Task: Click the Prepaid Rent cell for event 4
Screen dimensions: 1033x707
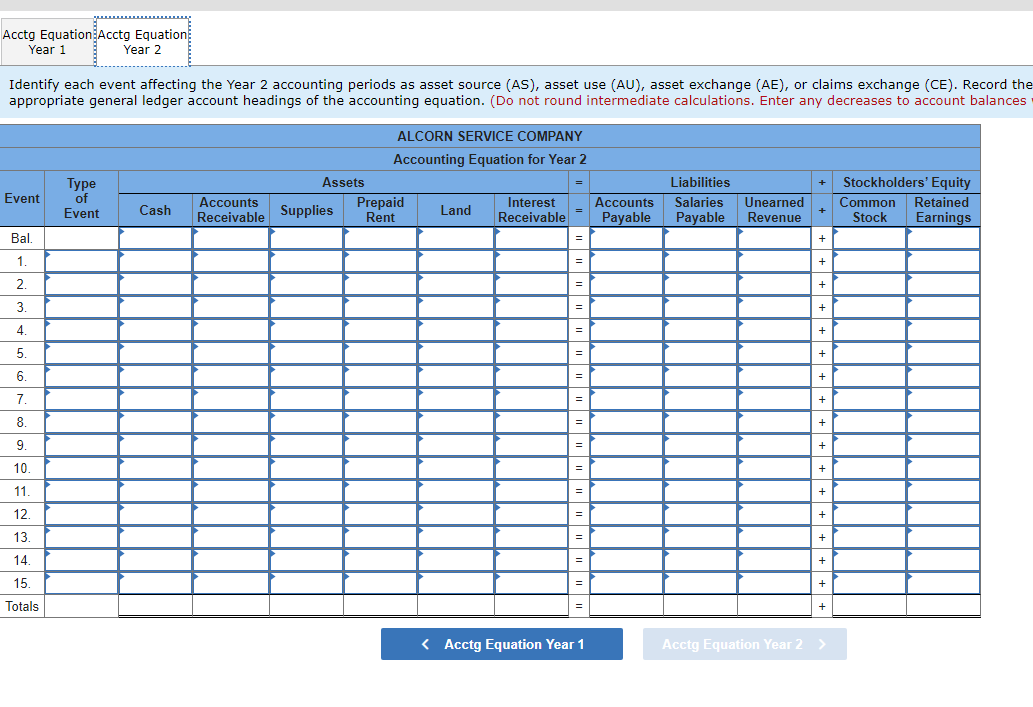Action: pyautogui.click(x=381, y=330)
